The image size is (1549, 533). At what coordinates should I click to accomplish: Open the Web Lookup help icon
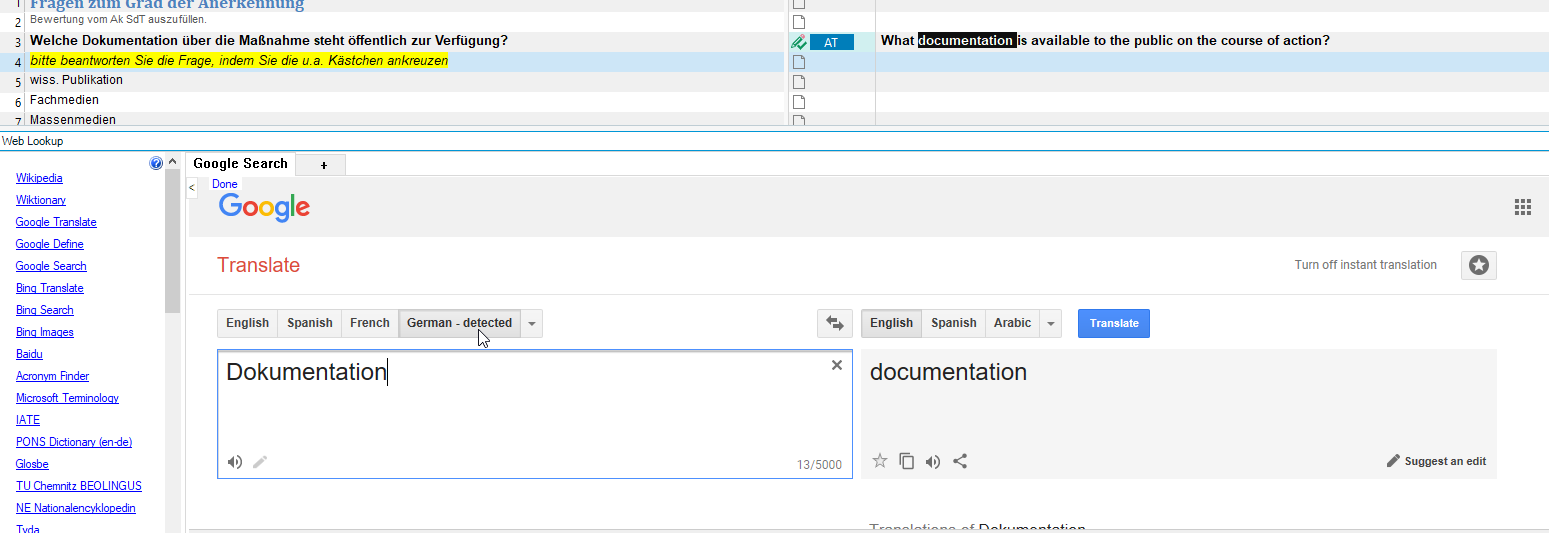[156, 163]
